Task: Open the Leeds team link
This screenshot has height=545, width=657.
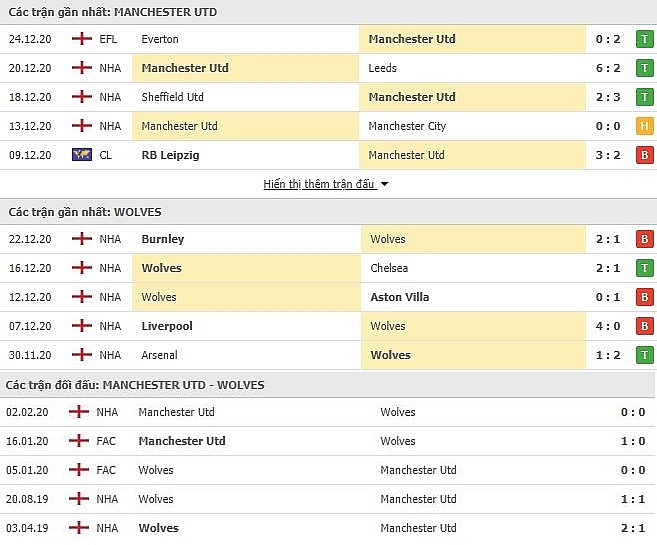Action: click(x=382, y=68)
